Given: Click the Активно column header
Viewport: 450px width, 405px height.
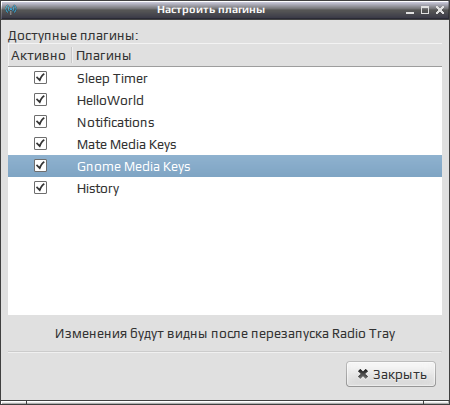Looking at the screenshot, I should (x=40, y=55).
